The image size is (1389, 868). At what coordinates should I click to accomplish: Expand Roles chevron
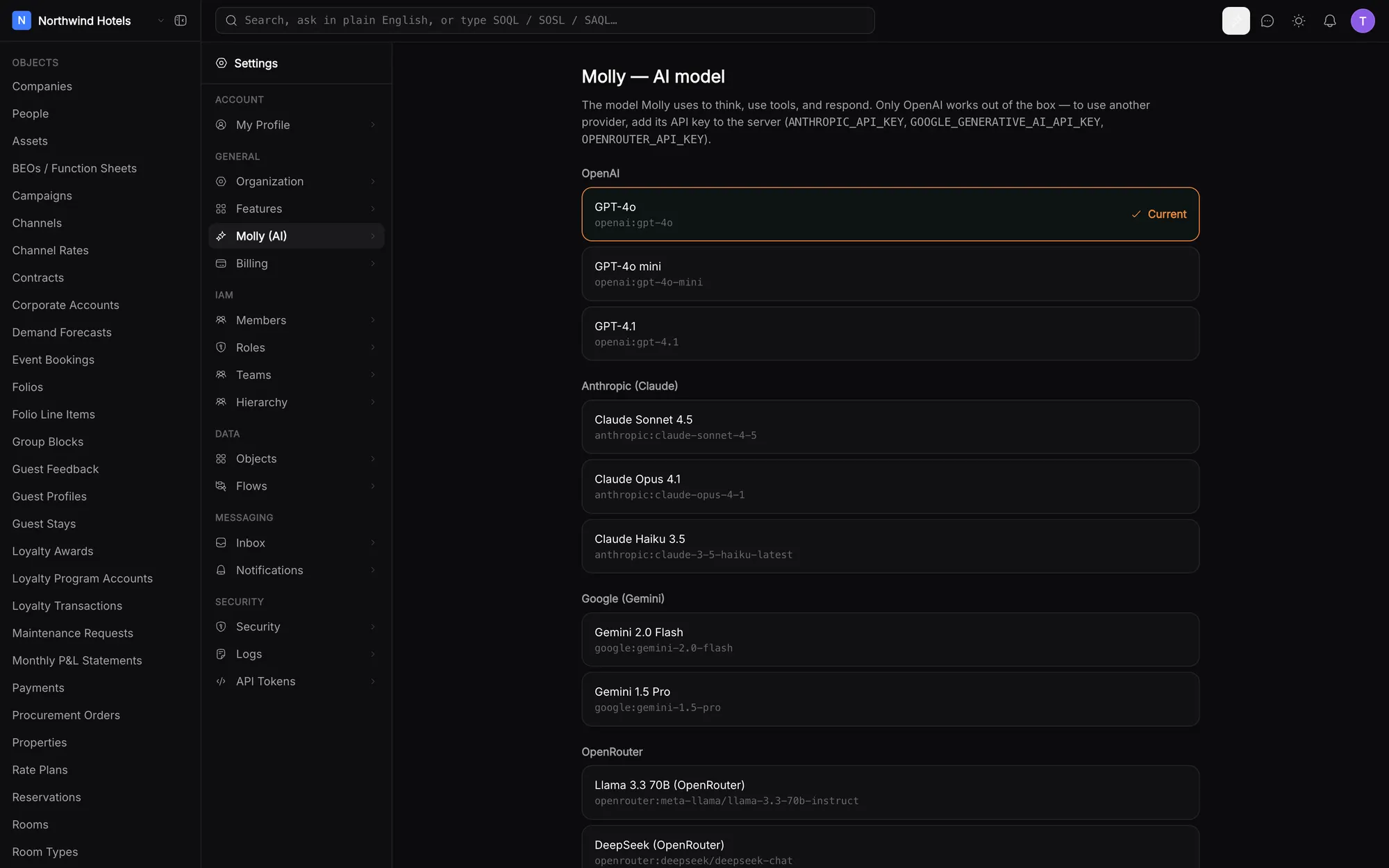[x=373, y=347]
